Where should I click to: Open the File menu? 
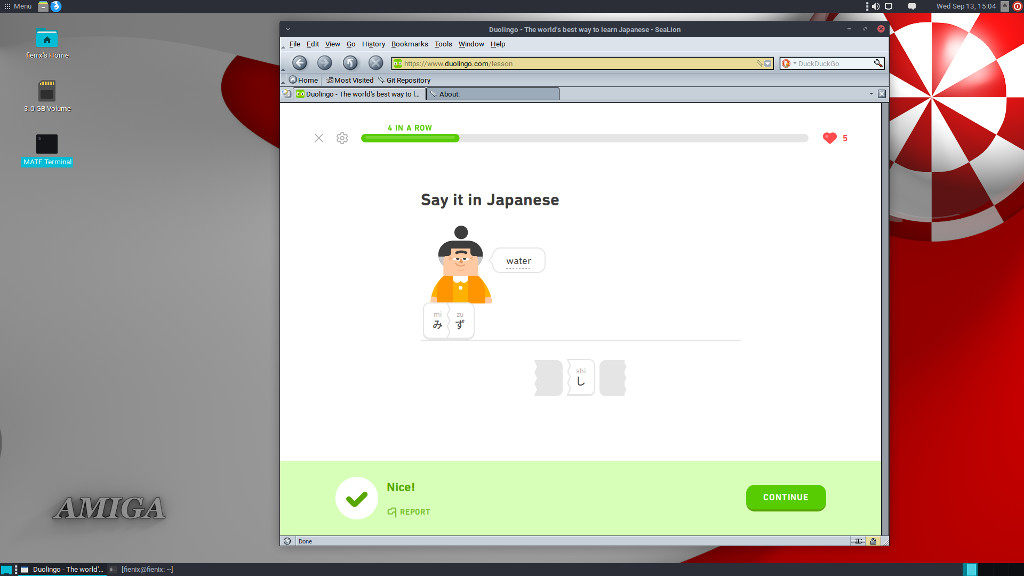[295, 44]
